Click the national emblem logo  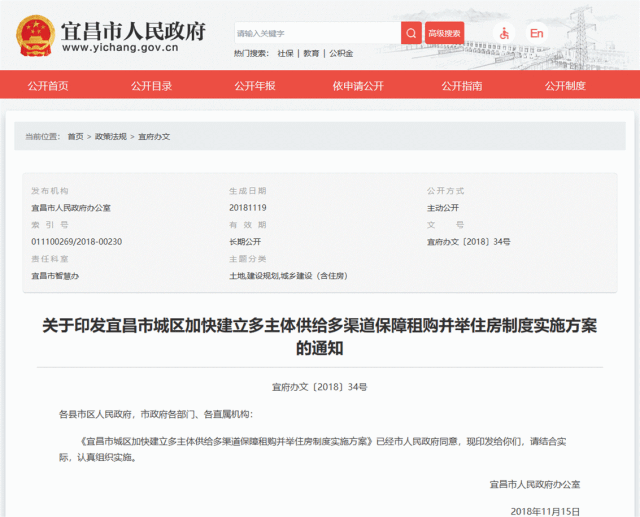click(x=36, y=36)
